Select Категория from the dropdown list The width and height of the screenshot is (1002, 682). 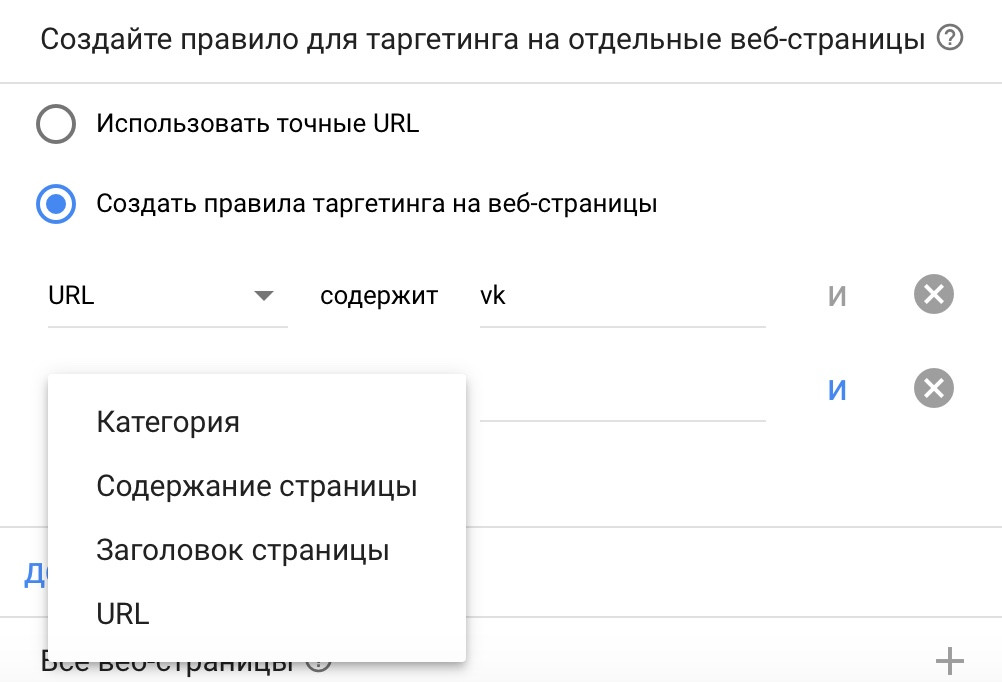click(x=167, y=422)
